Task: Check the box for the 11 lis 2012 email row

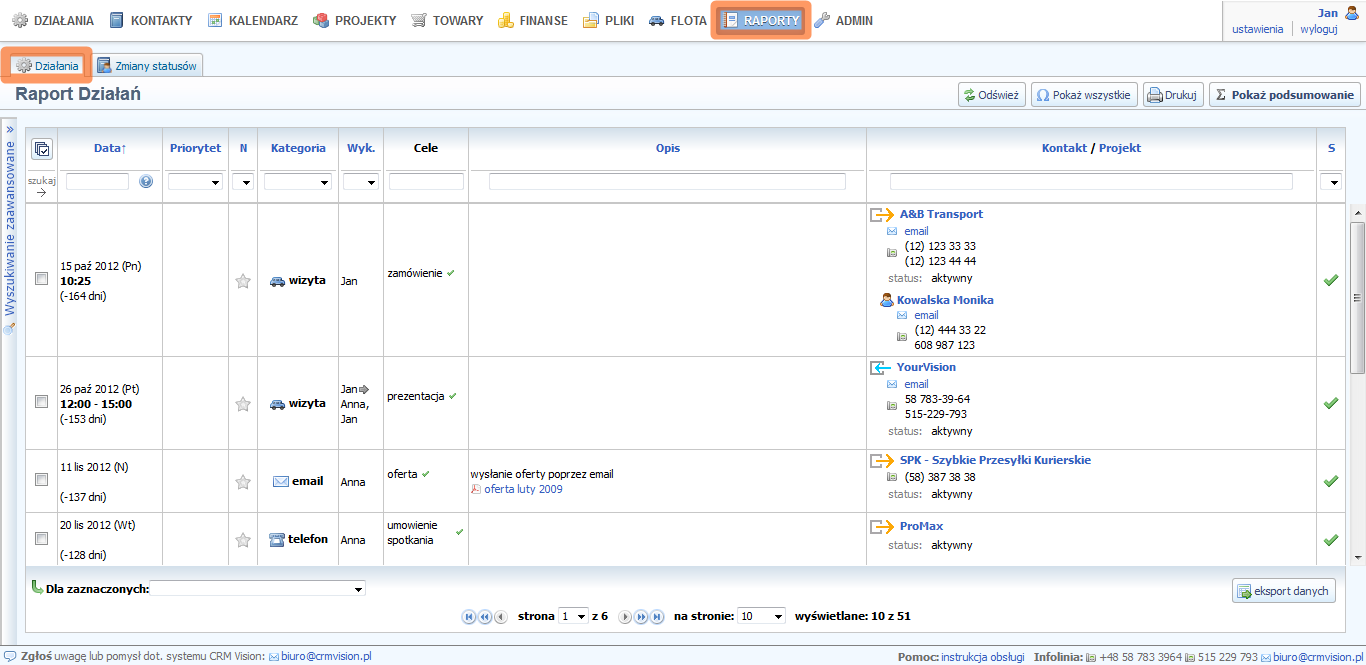Action: [x=41, y=480]
